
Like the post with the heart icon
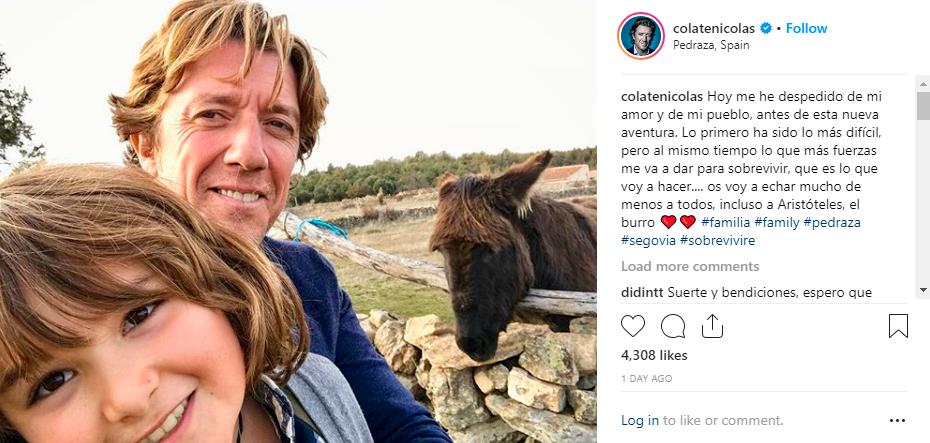tap(633, 326)
